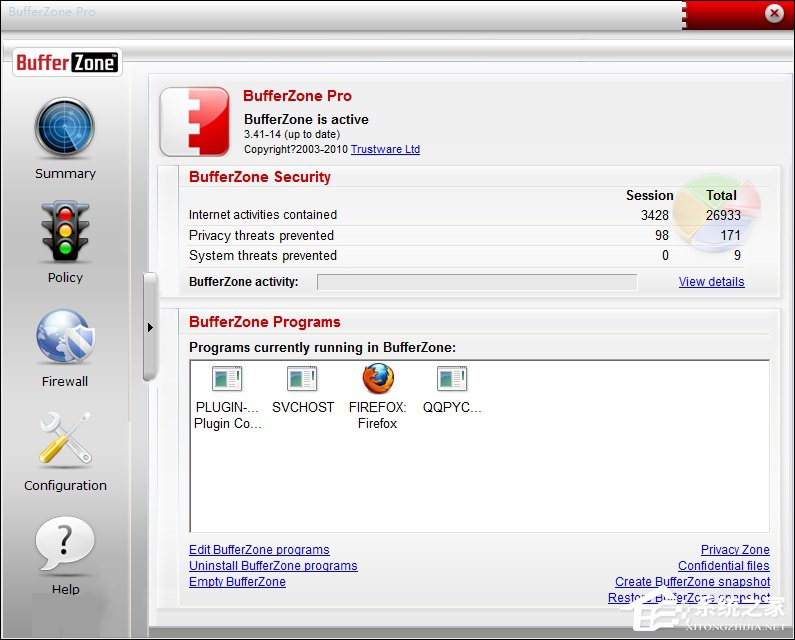Click the BufferZone Programs heading
795x640 pixels.
pyautogui.click(x=265, y=322)
